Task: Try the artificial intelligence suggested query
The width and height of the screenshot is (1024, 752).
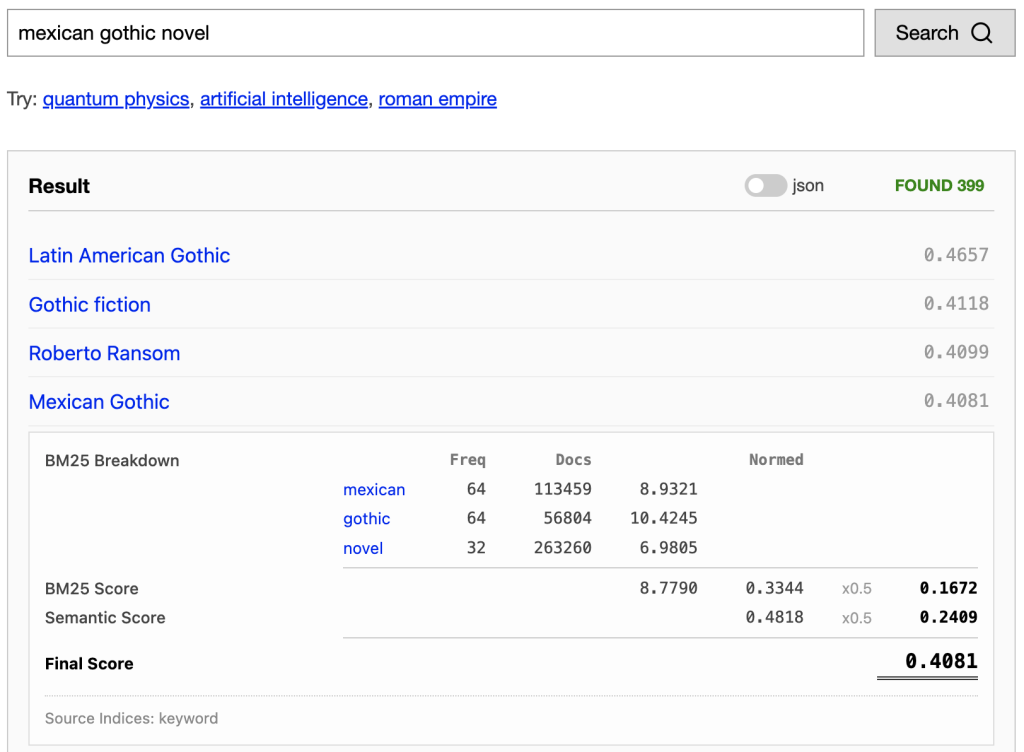Action: pyautogui.click(x=283, y=99)
